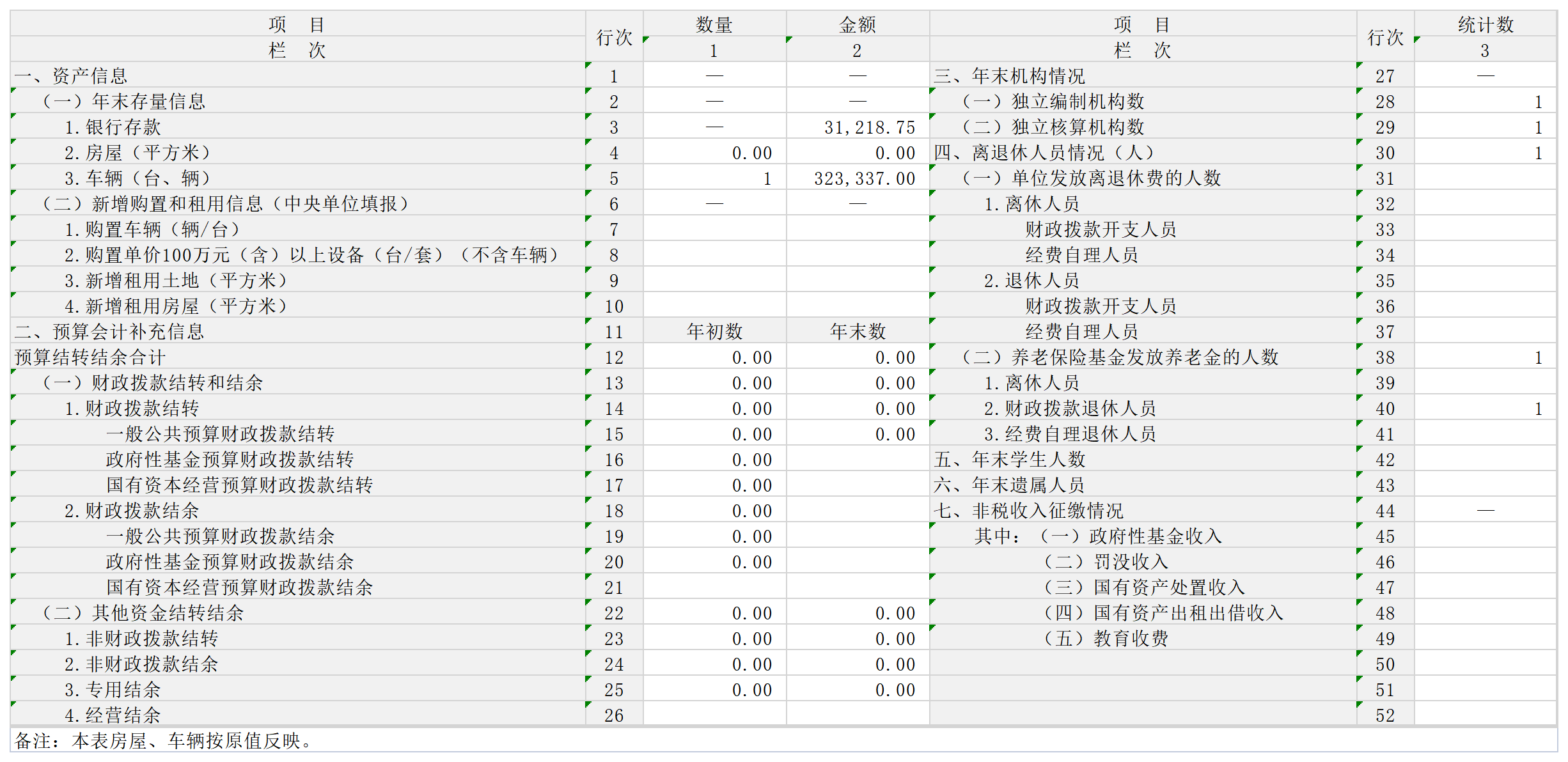Select the 财政拨款退休人员 statistic cell
This screenshot has width=1568, height=762.
pos(1485,408)
